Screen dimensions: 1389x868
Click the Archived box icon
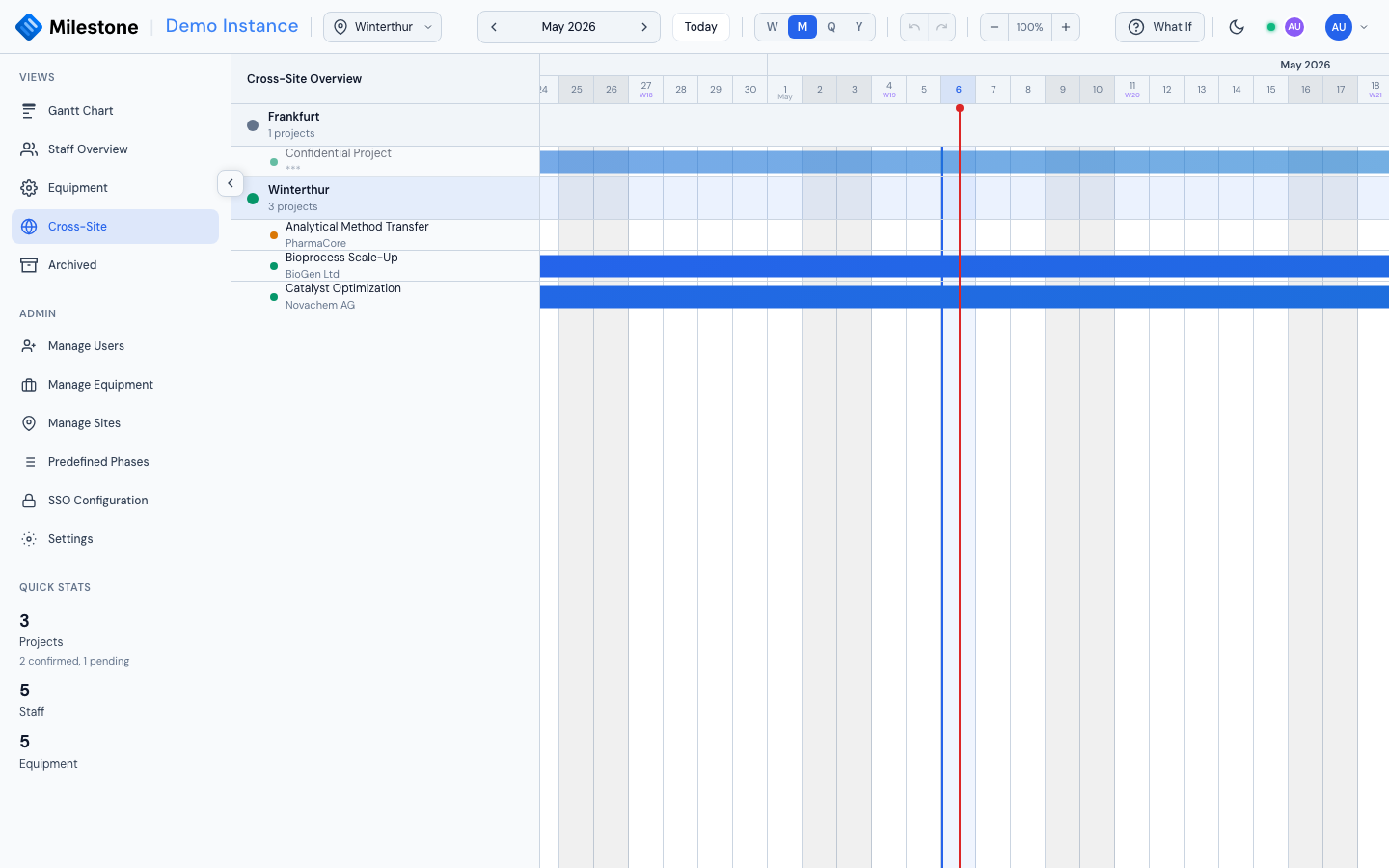click(29, 265)
